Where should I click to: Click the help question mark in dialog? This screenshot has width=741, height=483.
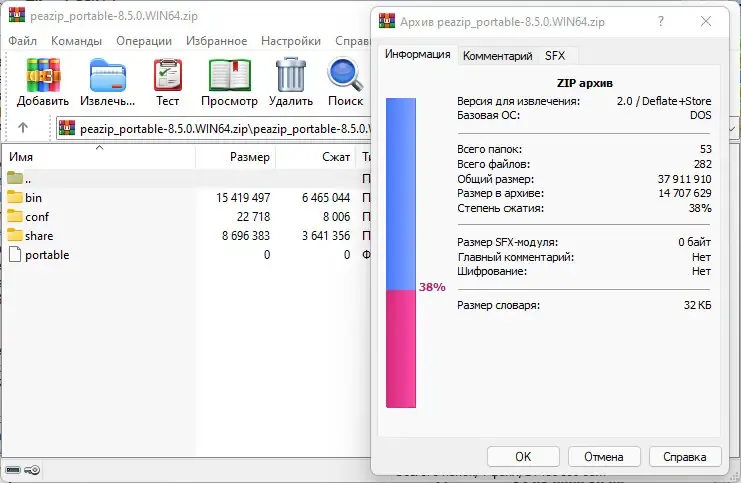[x=661, y=21]
